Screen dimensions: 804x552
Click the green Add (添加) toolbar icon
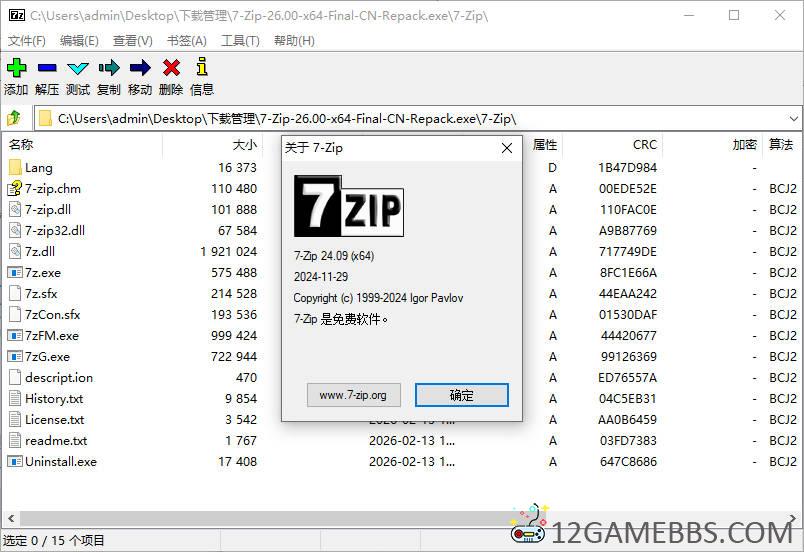tap(16, 67)
